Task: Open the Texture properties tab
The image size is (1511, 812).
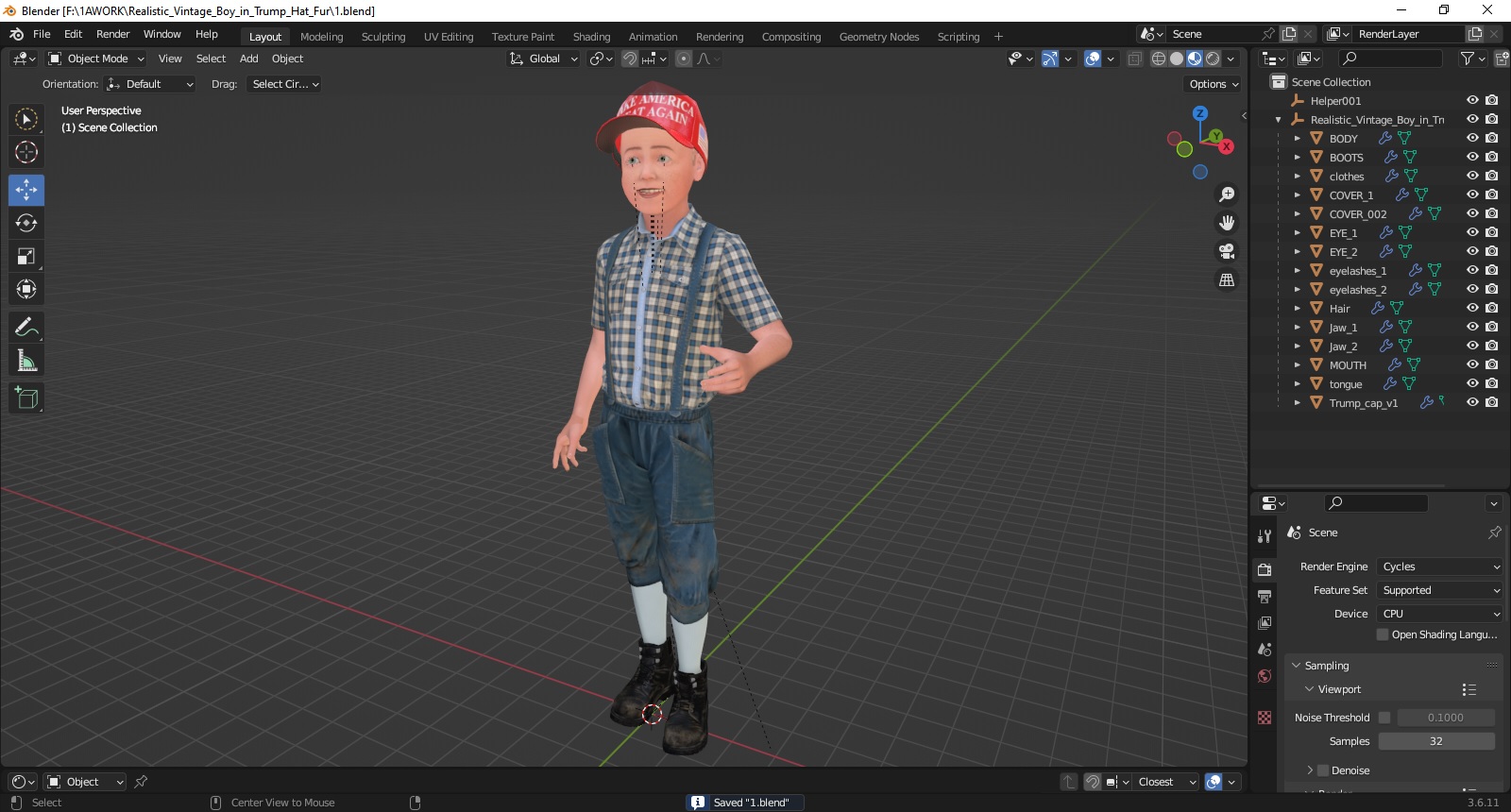Action: (x=1265, y=718)
